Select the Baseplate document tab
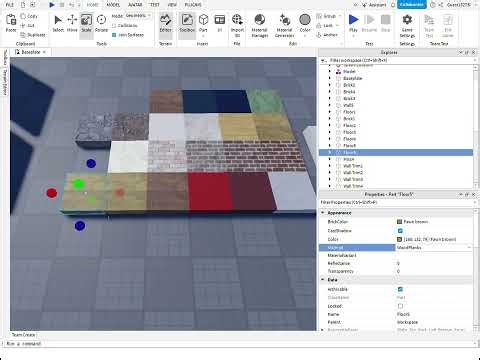The width and height of the screenshot is (480, 360). coord(30,52)
